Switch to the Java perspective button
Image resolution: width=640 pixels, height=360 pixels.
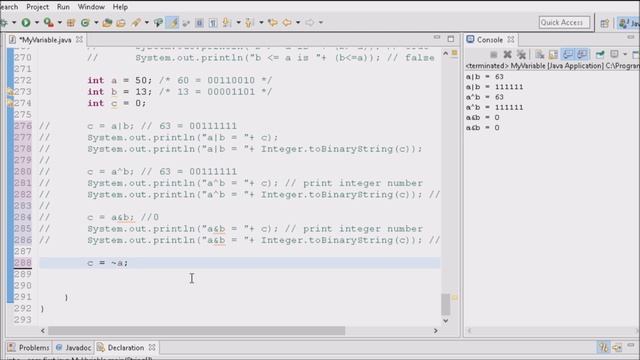tap(629, 23)
